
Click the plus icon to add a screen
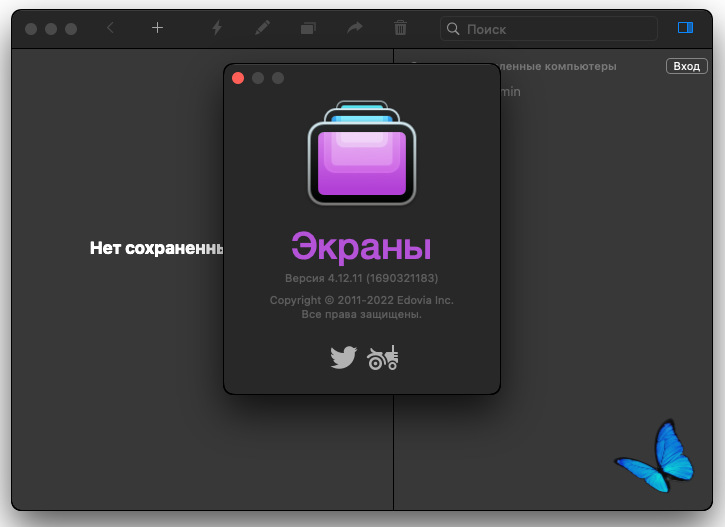(157, 28)
